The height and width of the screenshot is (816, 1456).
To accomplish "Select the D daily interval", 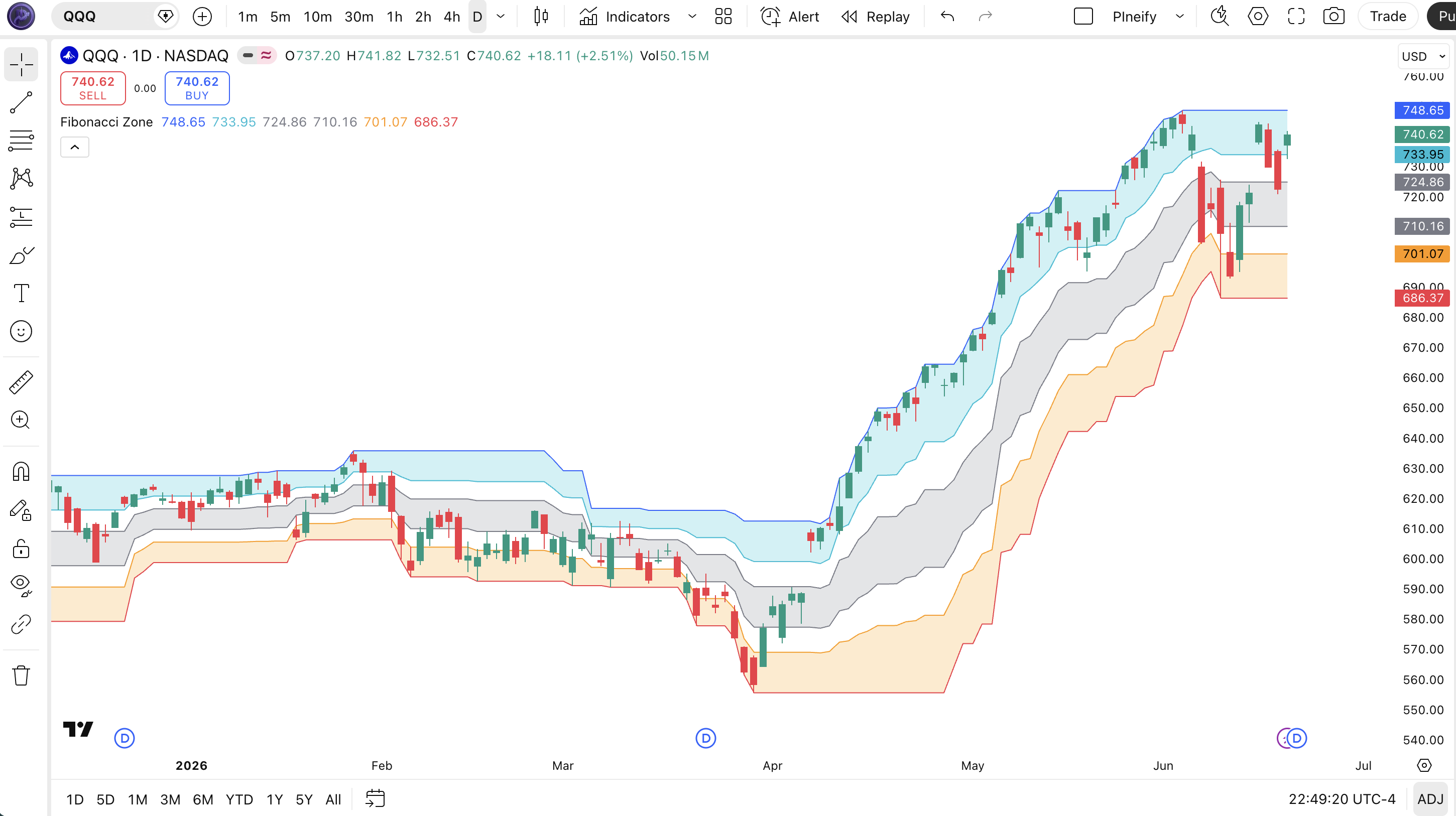I will 477,17.
